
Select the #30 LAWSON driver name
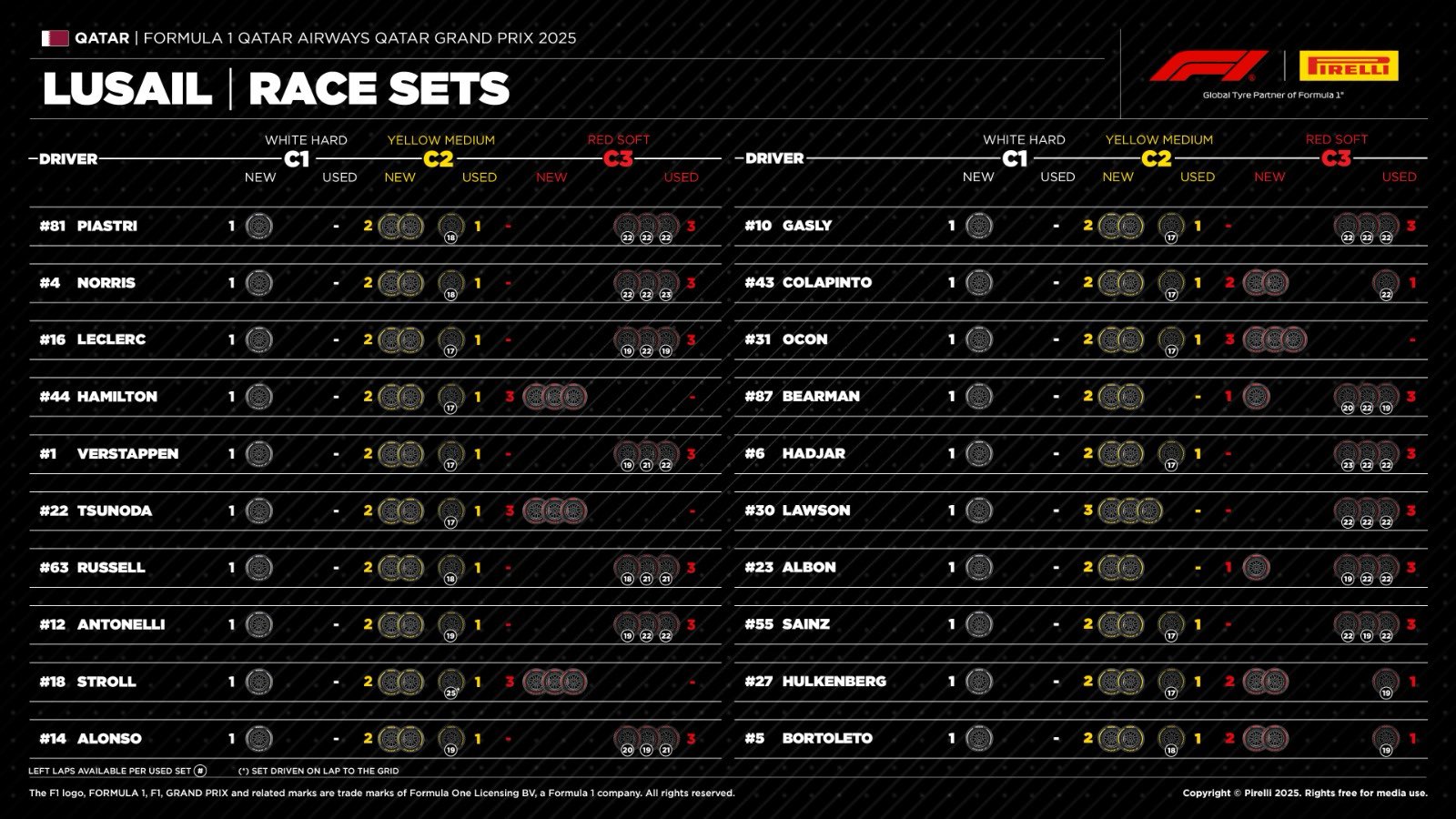click(x=797, y=511)
